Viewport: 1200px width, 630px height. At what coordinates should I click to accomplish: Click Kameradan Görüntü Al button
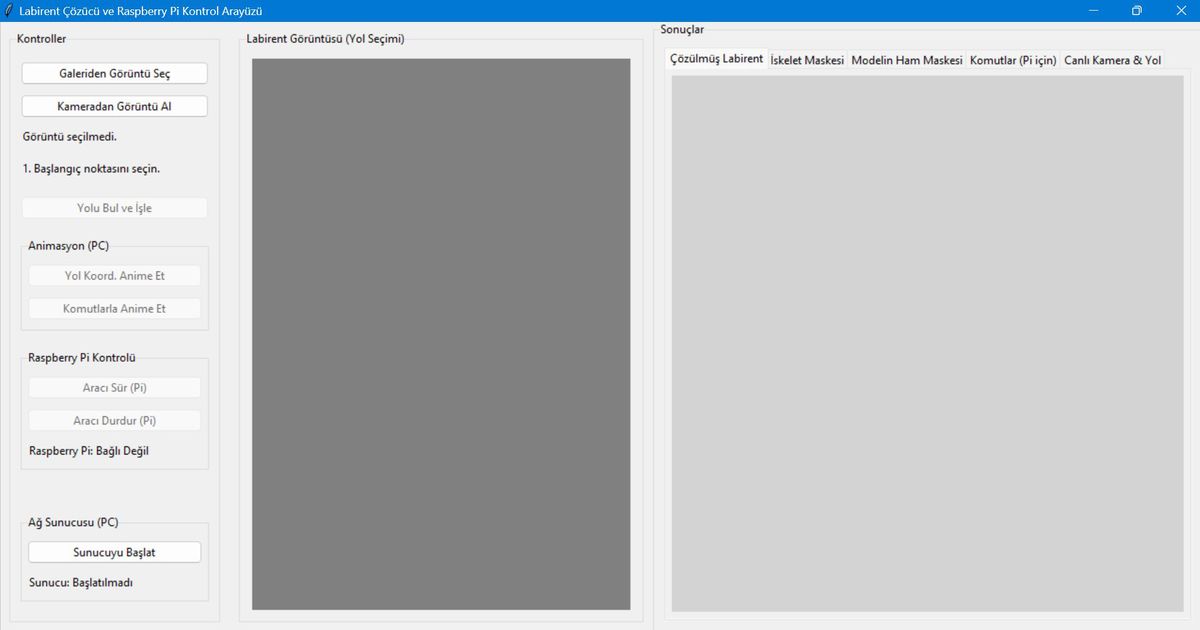point(115,106)
